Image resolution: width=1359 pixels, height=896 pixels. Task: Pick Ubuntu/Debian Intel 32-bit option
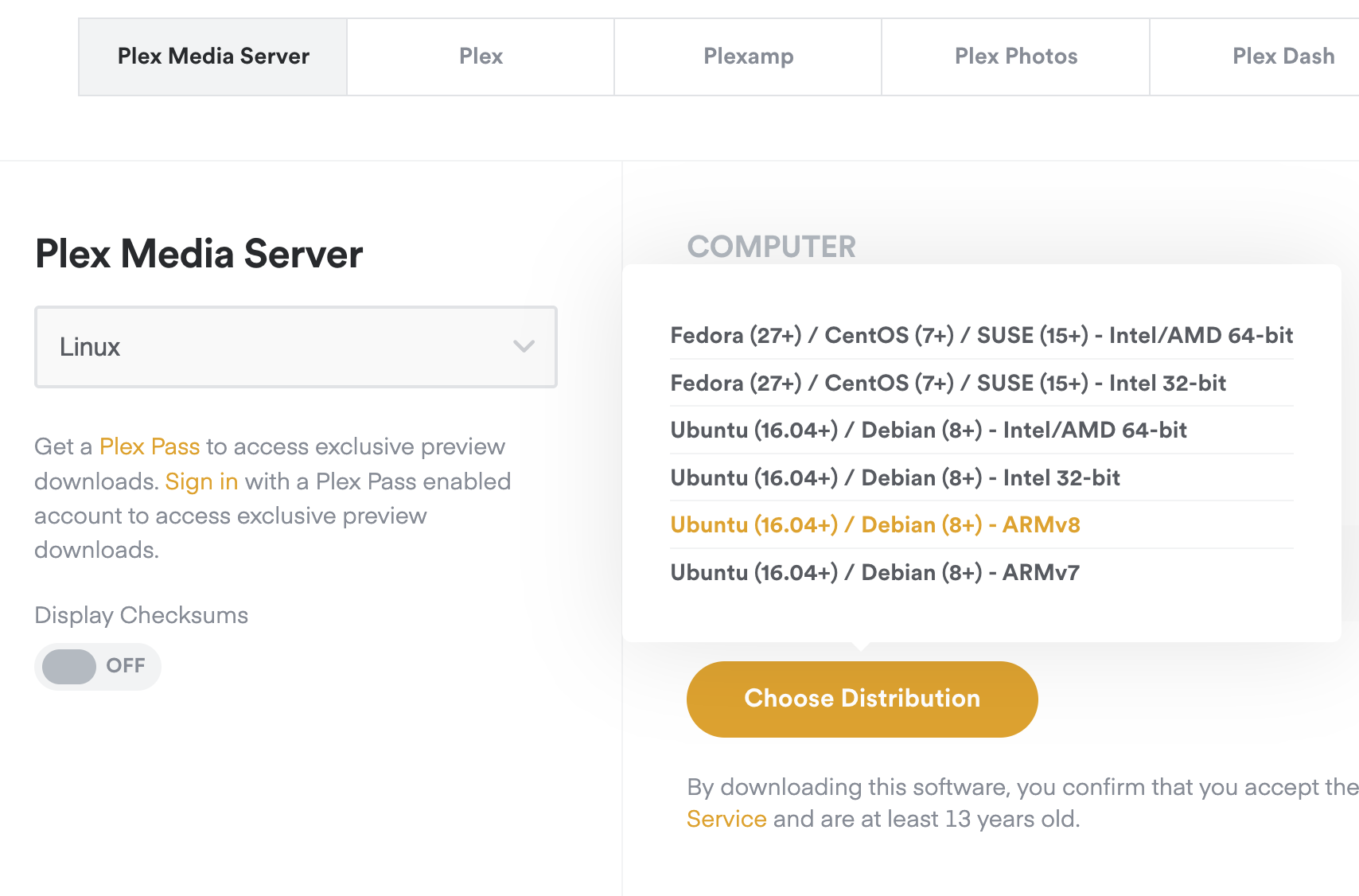[x=895, y=477]
